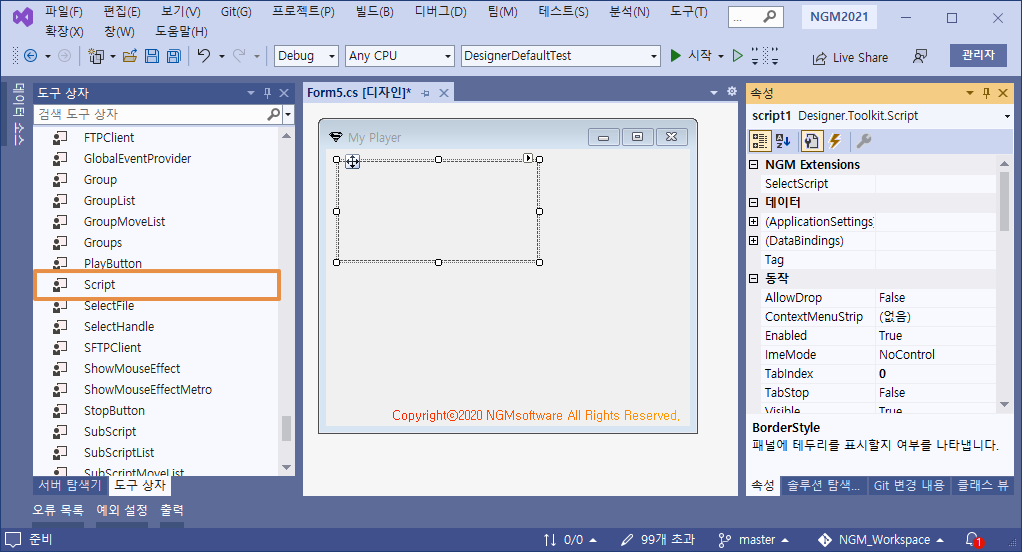1022x552 pixels.
Task: Click the new project toolbar icon
Action: tap(96, 56)
